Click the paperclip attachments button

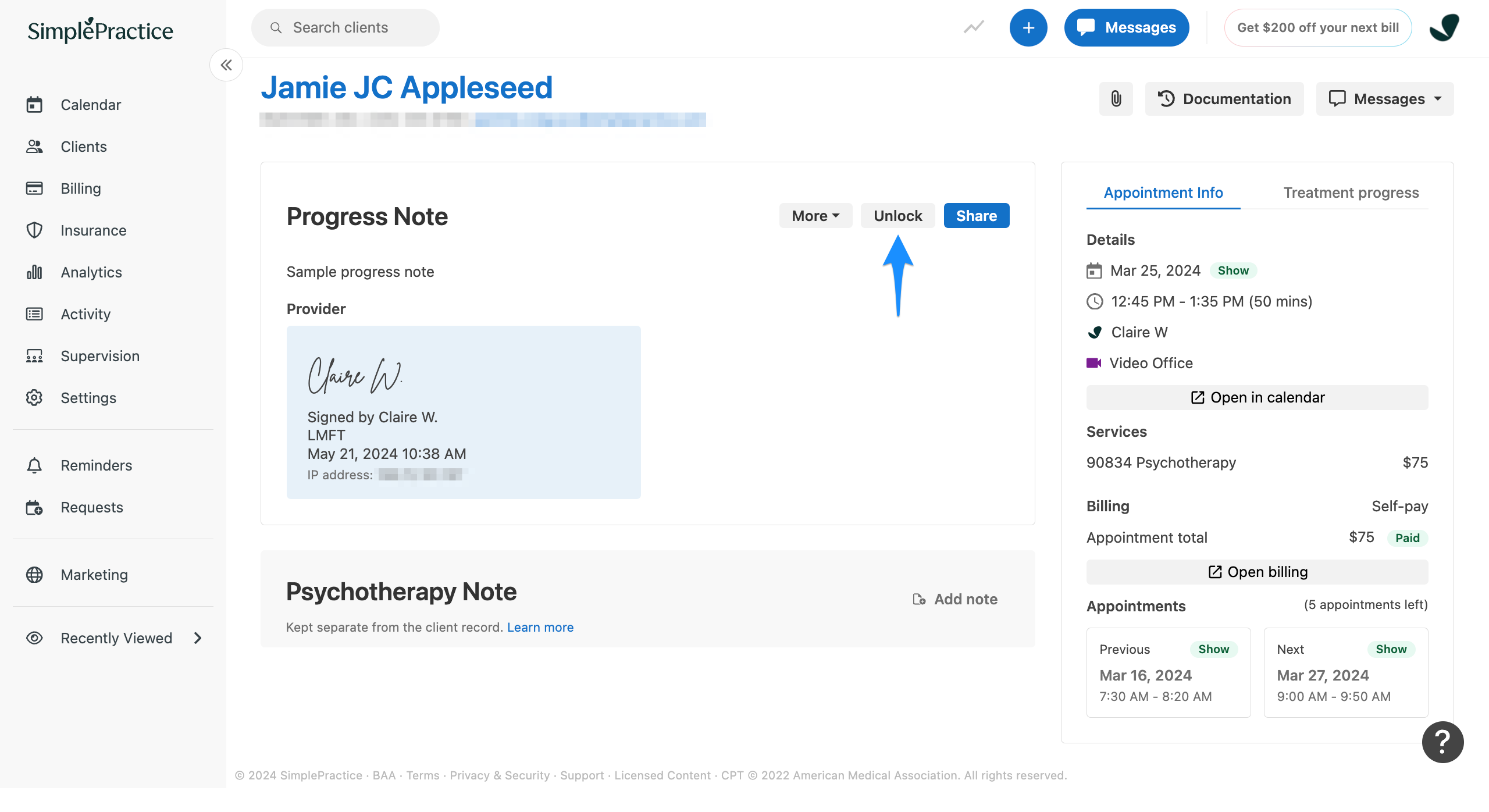(x=1116, y=99)
